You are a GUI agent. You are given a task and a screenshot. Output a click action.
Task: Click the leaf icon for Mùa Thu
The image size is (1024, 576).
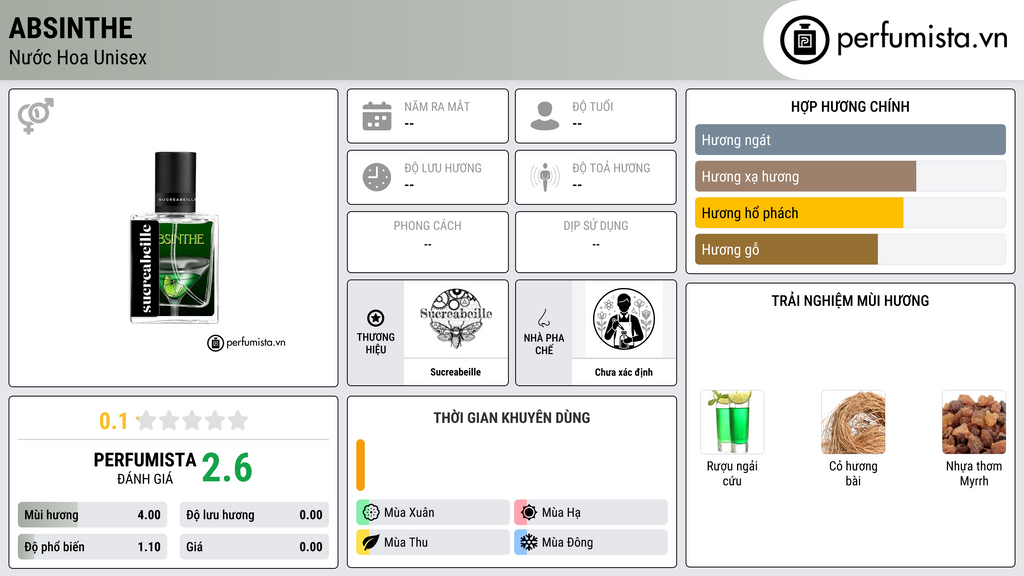pyautogui.click(x=371, y=542)
